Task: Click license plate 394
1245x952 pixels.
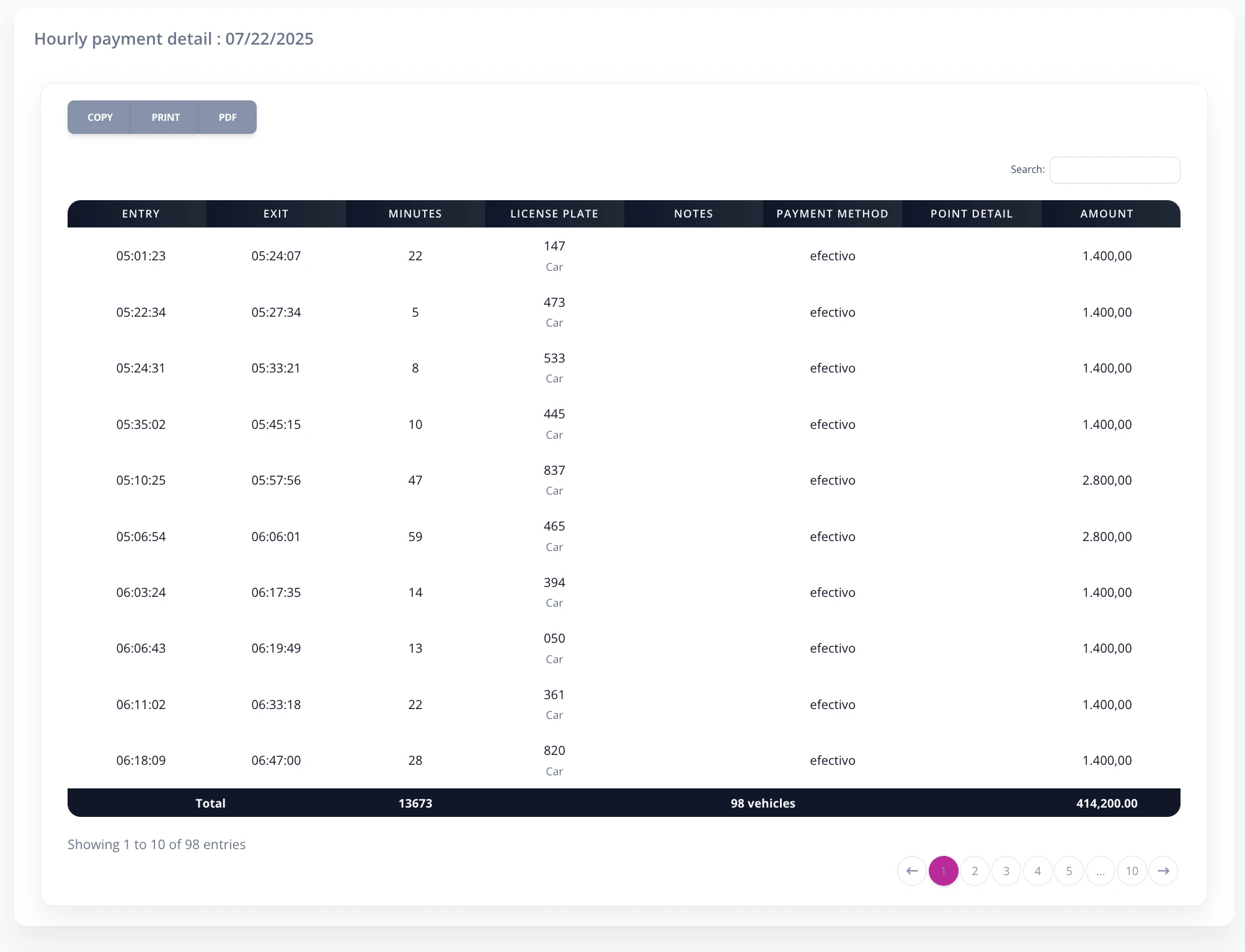Action: click(554, 583)
